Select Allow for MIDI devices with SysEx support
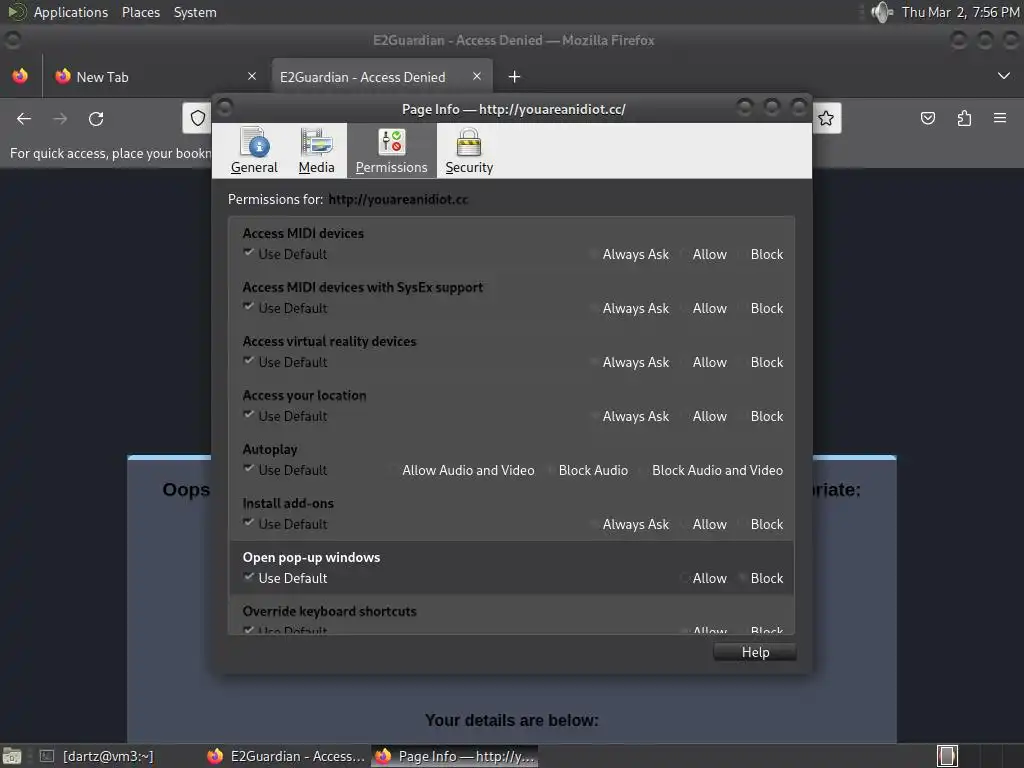Image resolution: width=1024 pixels, height=768 pixels. point(704,308)
